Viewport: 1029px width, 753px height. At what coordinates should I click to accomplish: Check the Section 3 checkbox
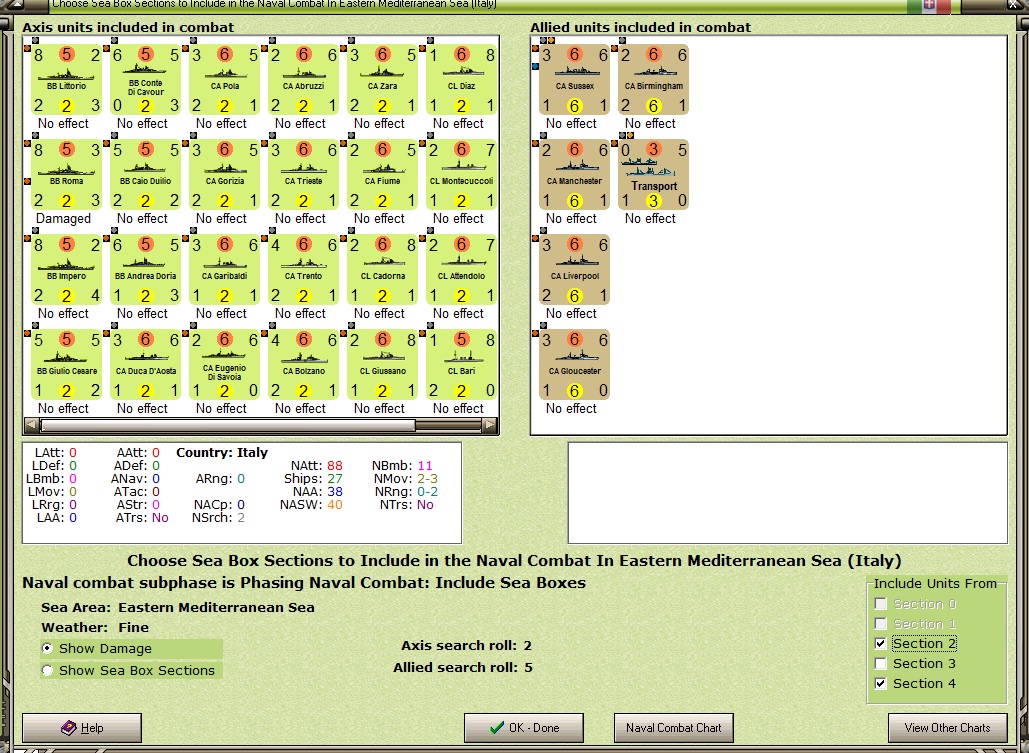[881, 664]
